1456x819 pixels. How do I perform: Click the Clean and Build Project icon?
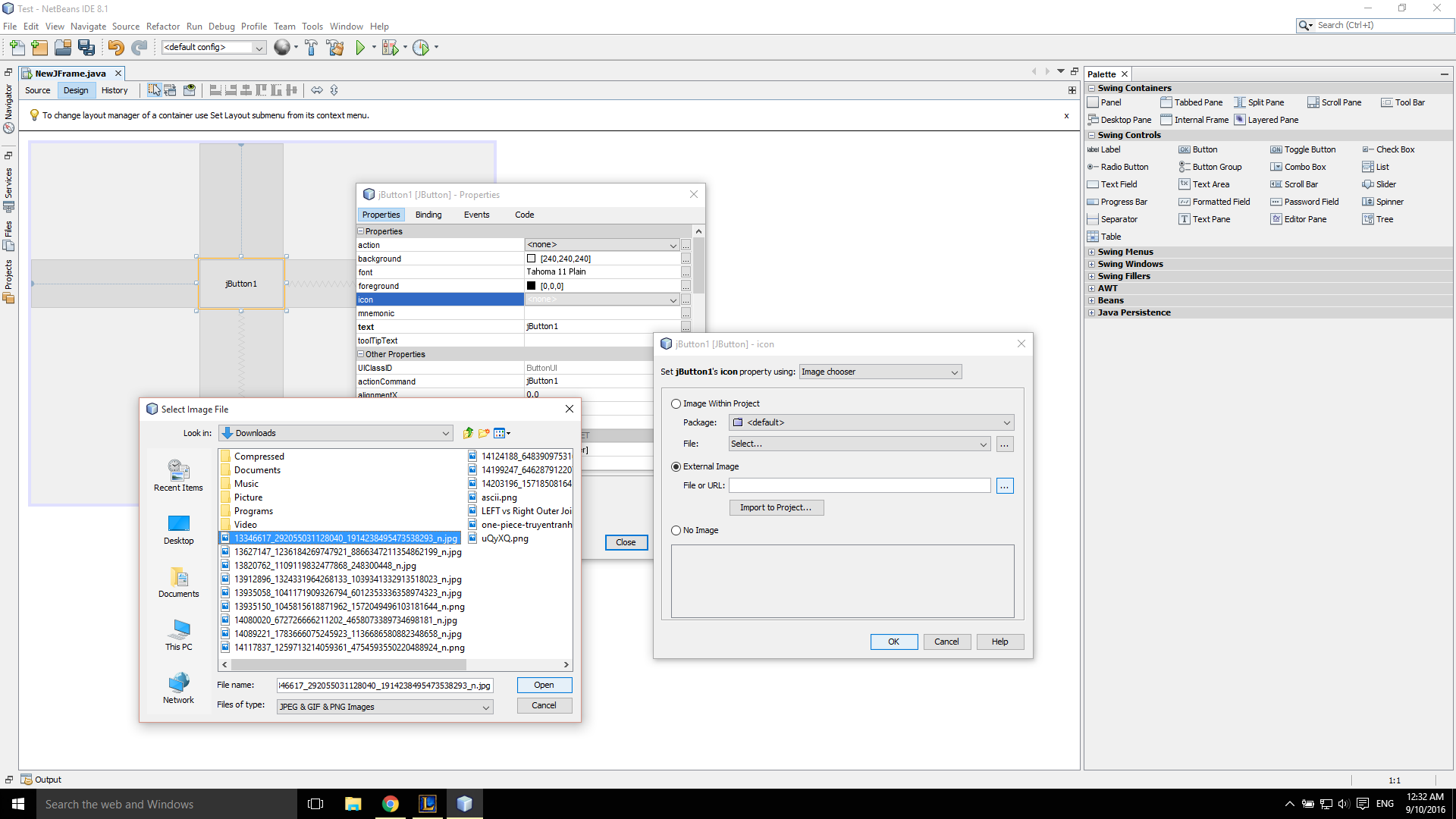(335, 48)
